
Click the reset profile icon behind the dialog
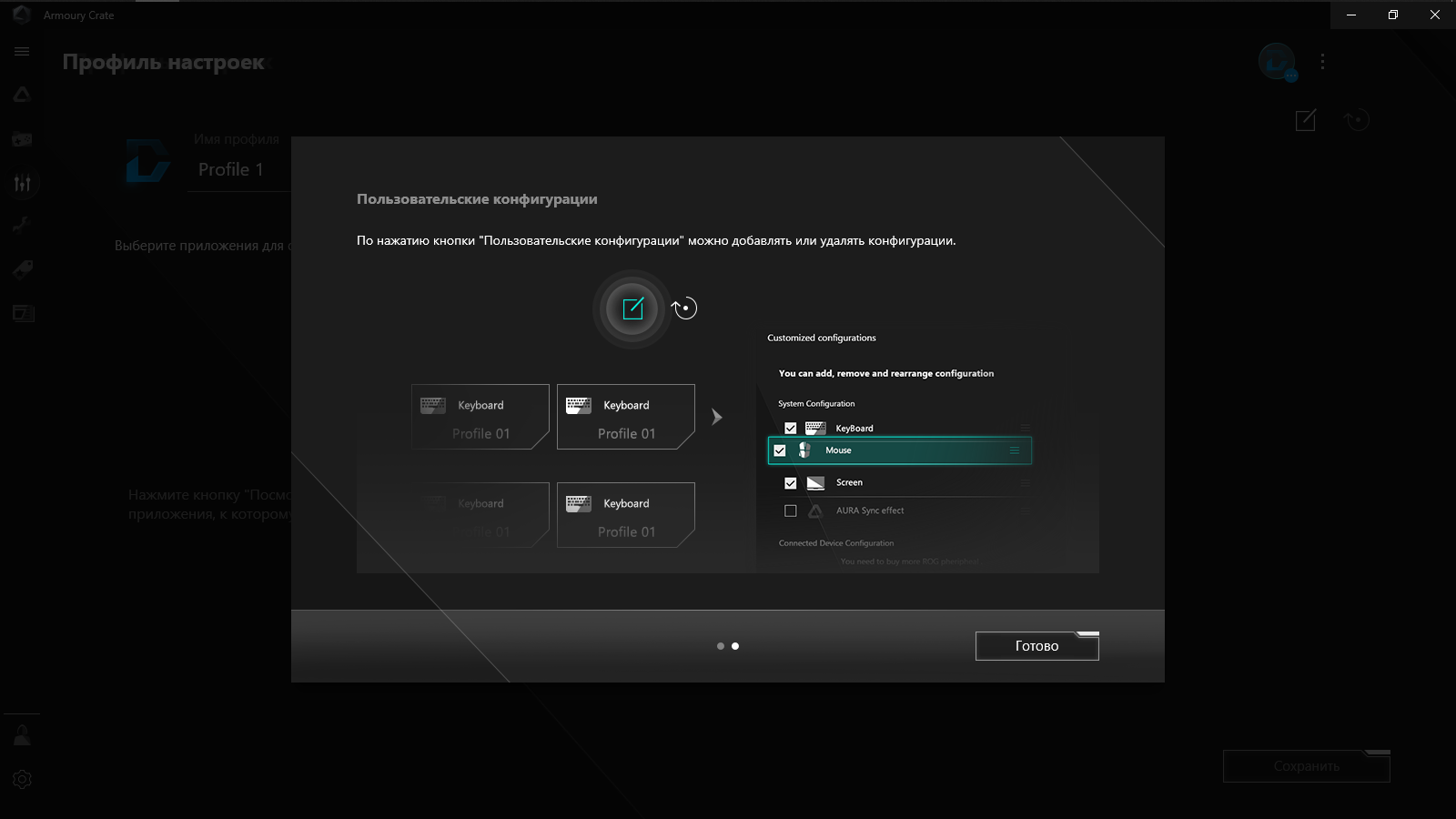pos(1356,120)
